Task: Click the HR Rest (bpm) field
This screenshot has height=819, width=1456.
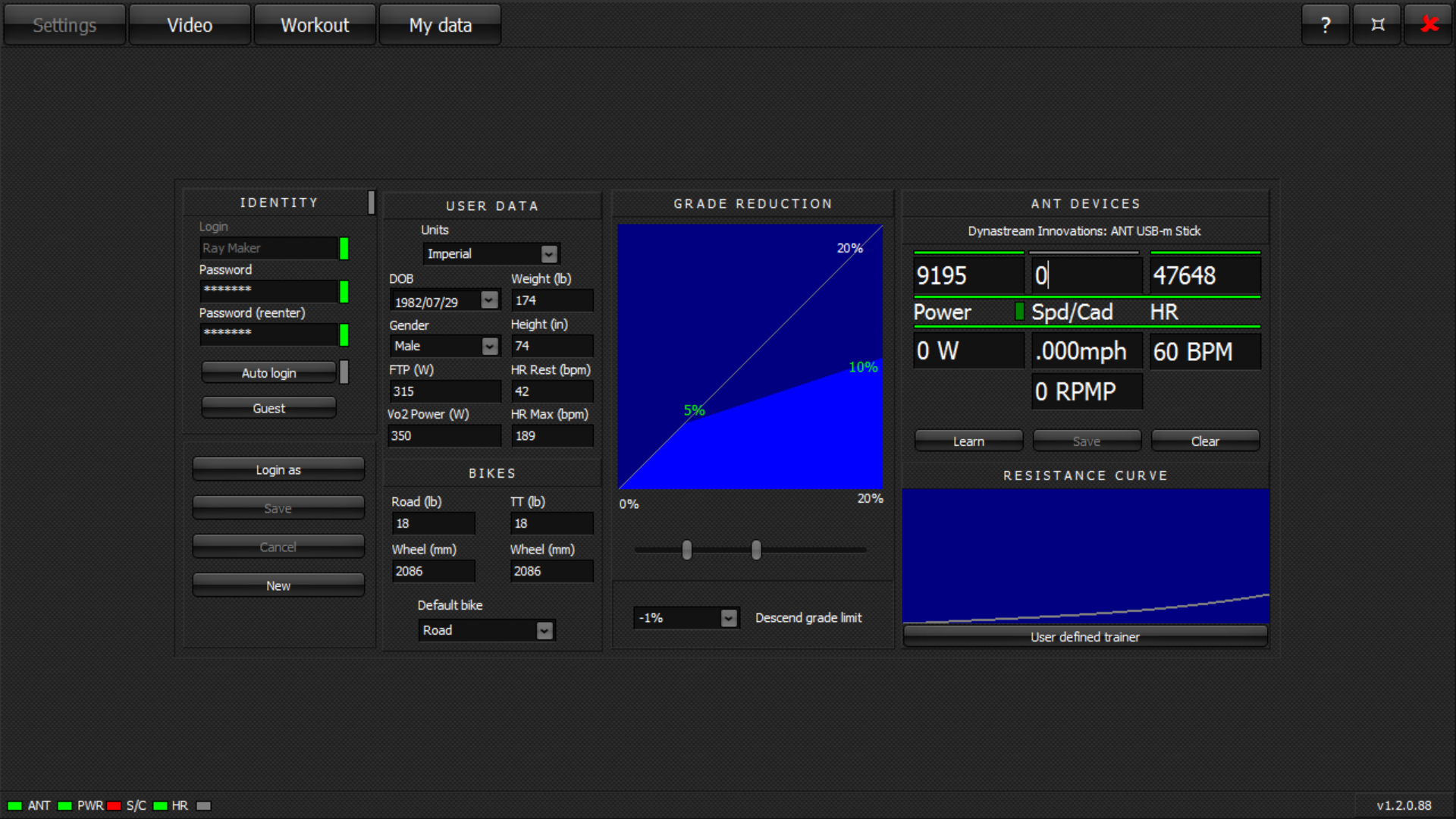Action: (552, 391)
